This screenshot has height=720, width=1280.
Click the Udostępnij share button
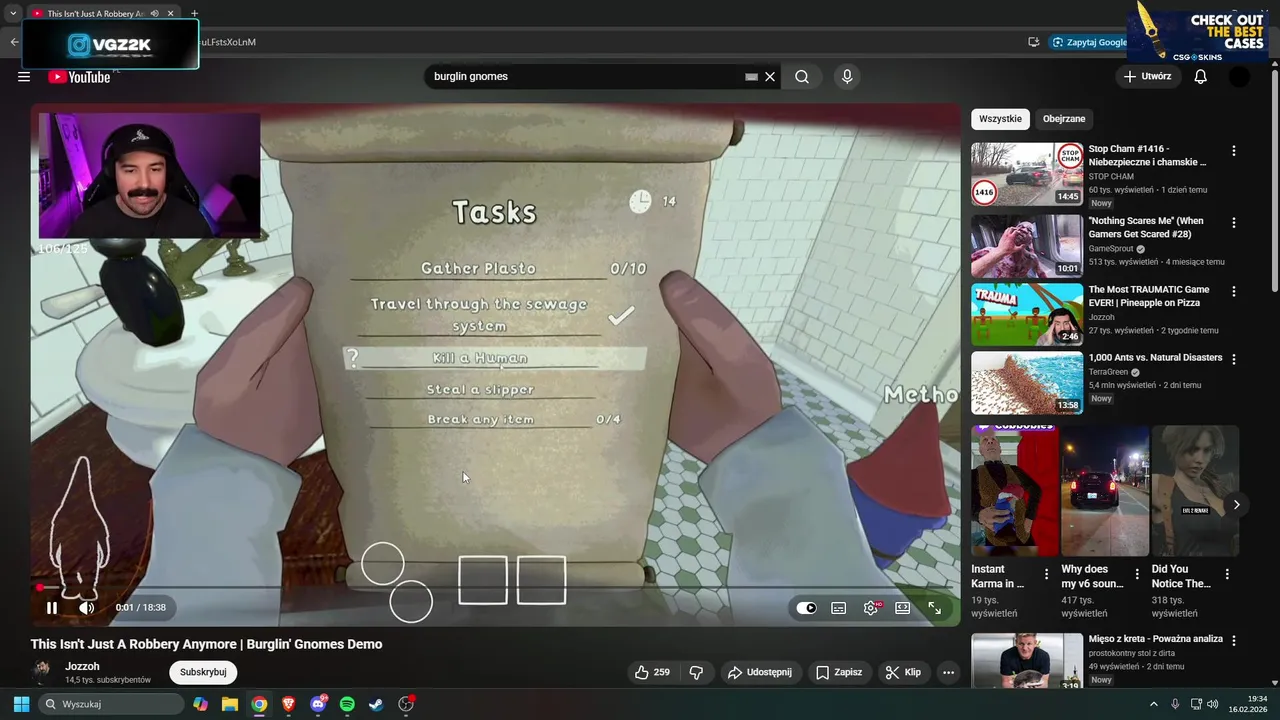(x=760, y=672)
